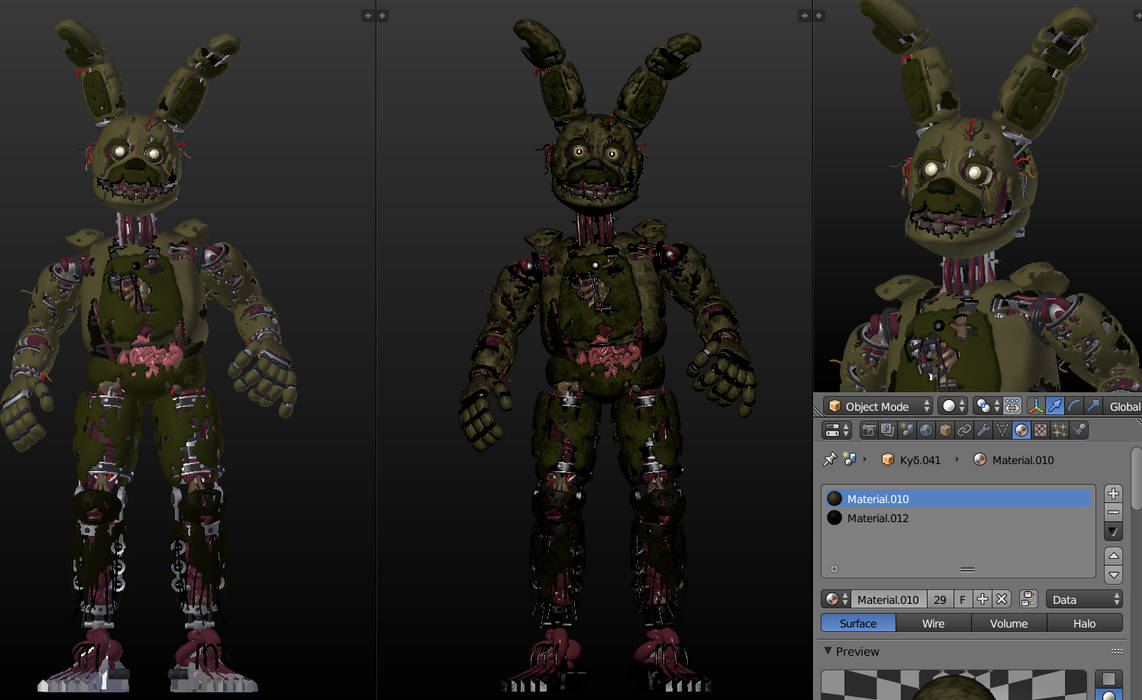Select Material.012 slot in list
Image resolution: width=1142 pixels, height=700 pixels.
point(958,518)
